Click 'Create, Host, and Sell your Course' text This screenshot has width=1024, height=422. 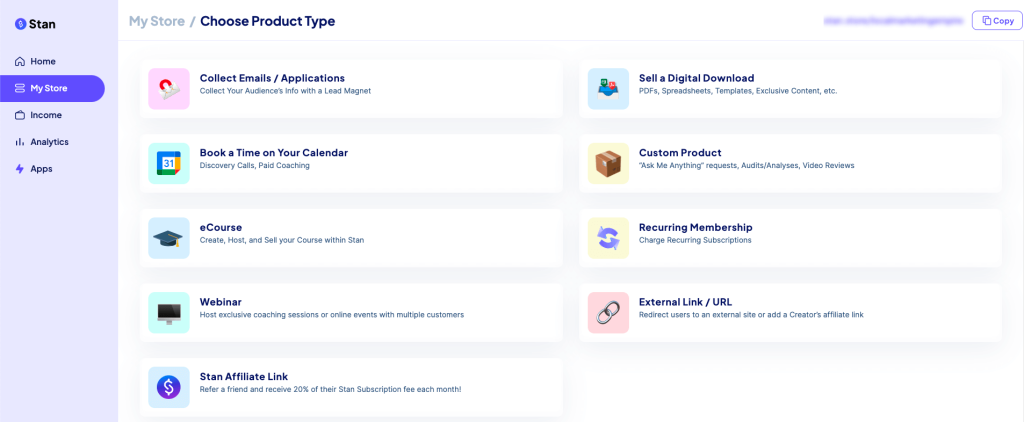[281, 240]
